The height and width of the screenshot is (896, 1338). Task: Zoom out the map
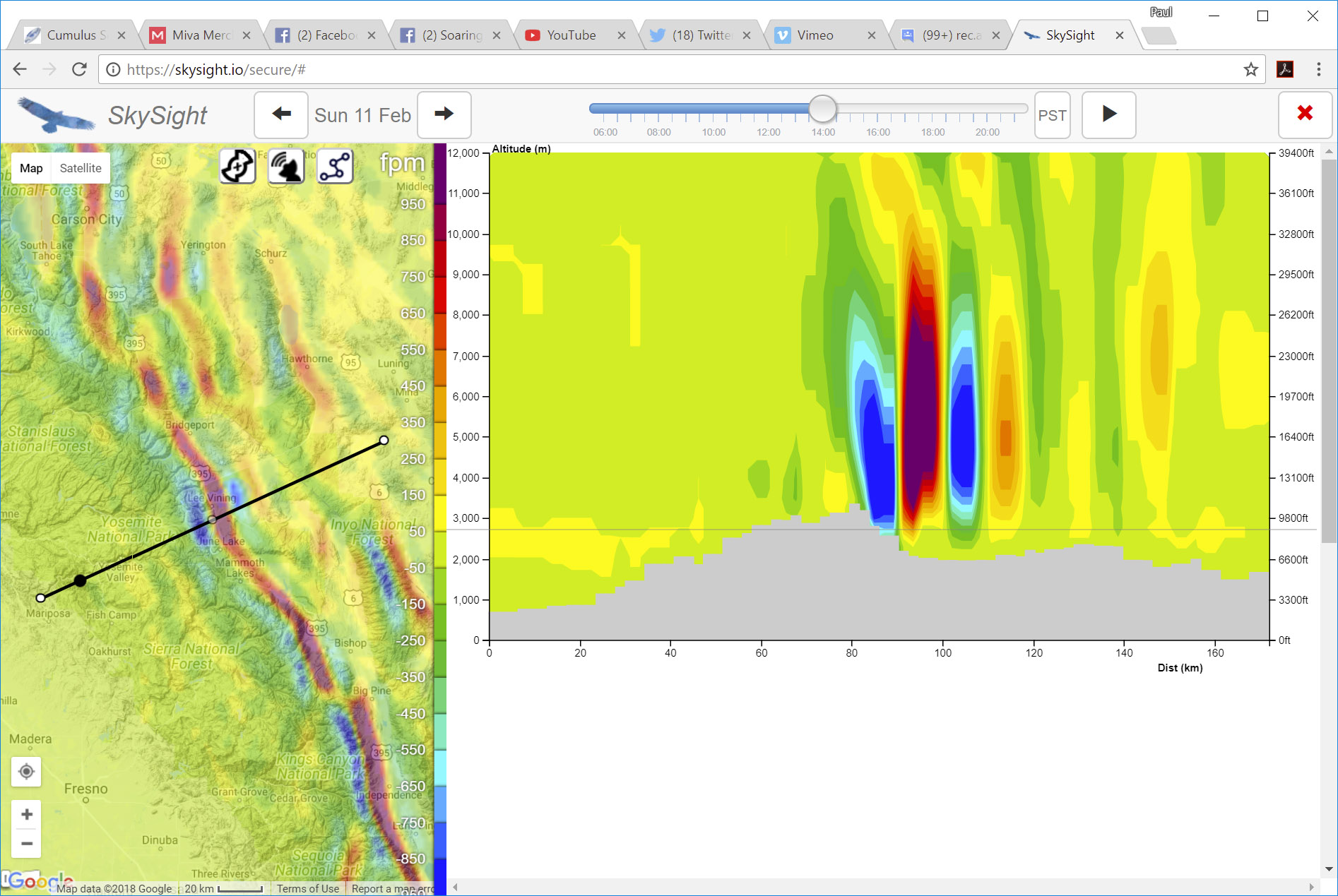pyautogui.click(x=26, y=843)
